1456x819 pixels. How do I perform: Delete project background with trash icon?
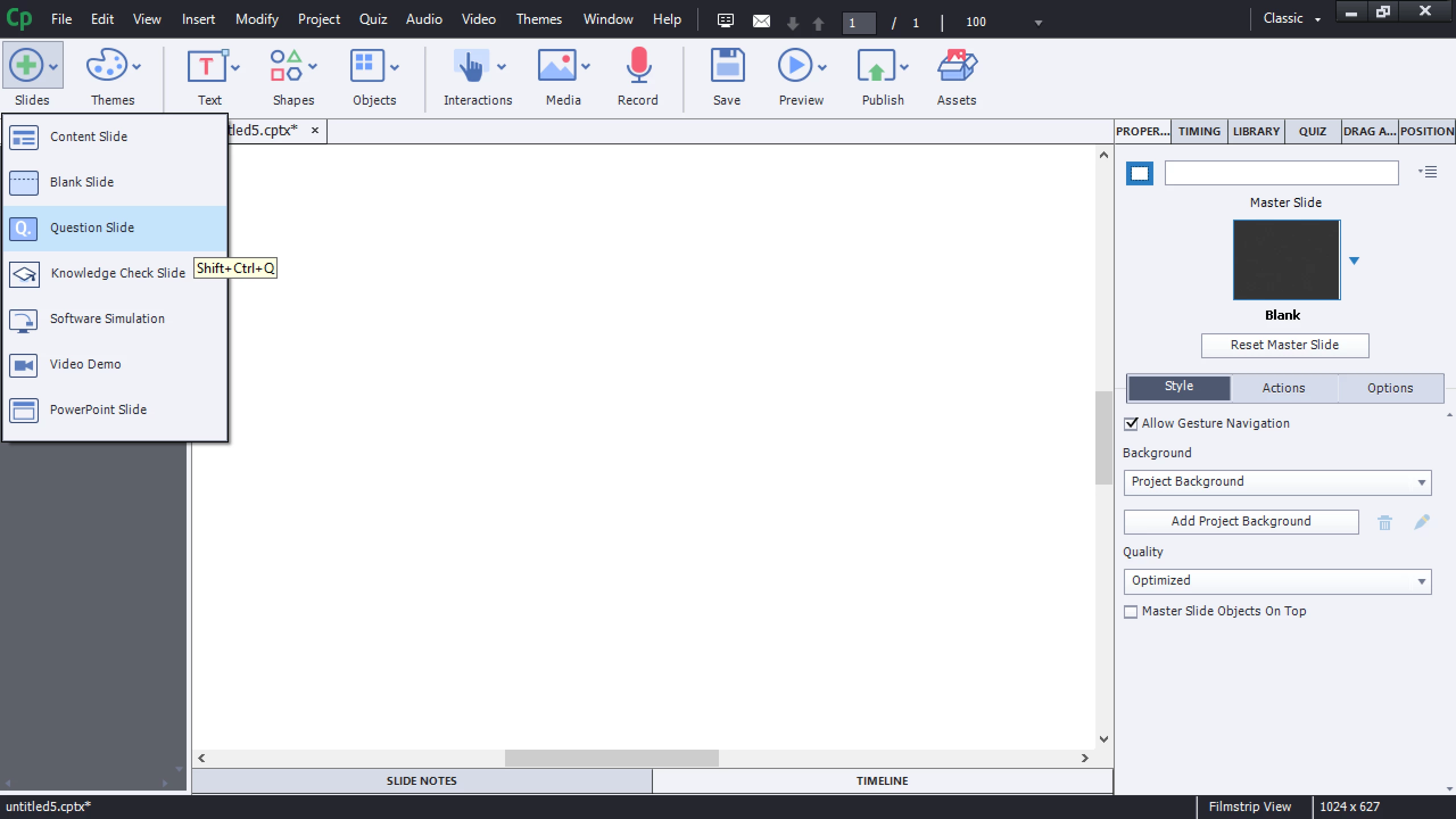point(1385,522)
